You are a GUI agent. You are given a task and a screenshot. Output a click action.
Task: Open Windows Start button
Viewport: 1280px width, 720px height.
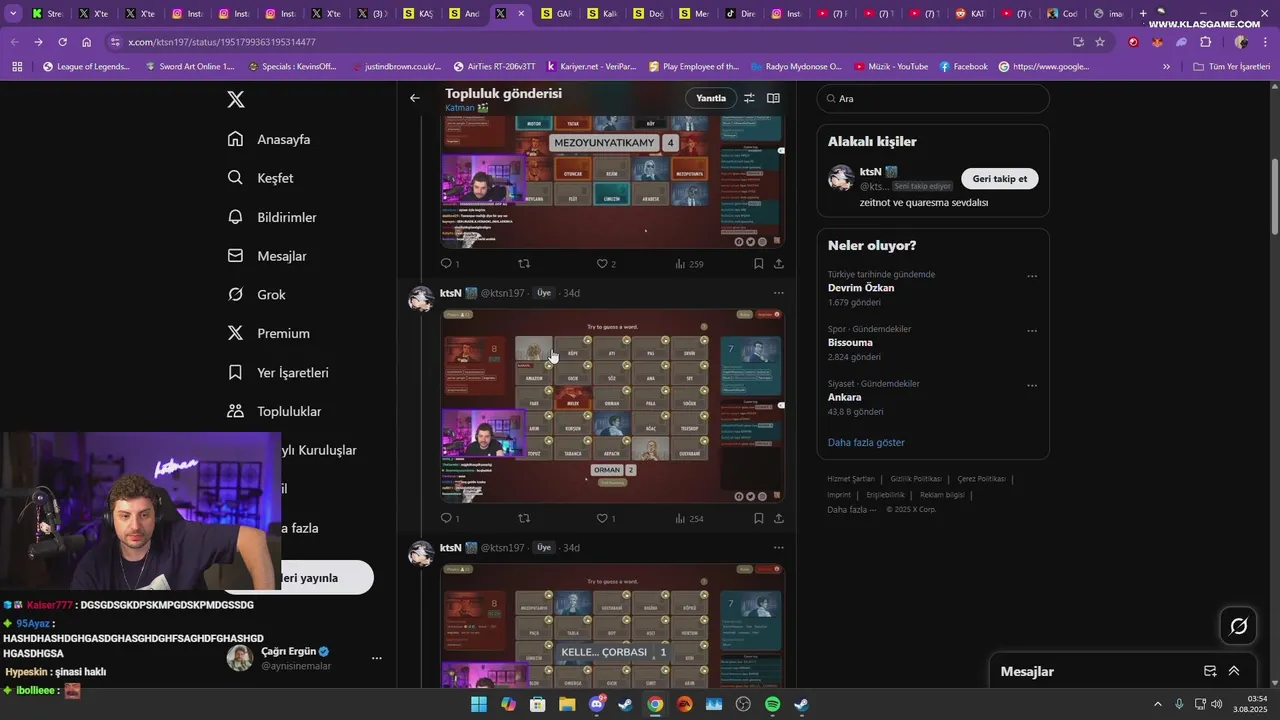pyautogui.click(x=479, y=704)
